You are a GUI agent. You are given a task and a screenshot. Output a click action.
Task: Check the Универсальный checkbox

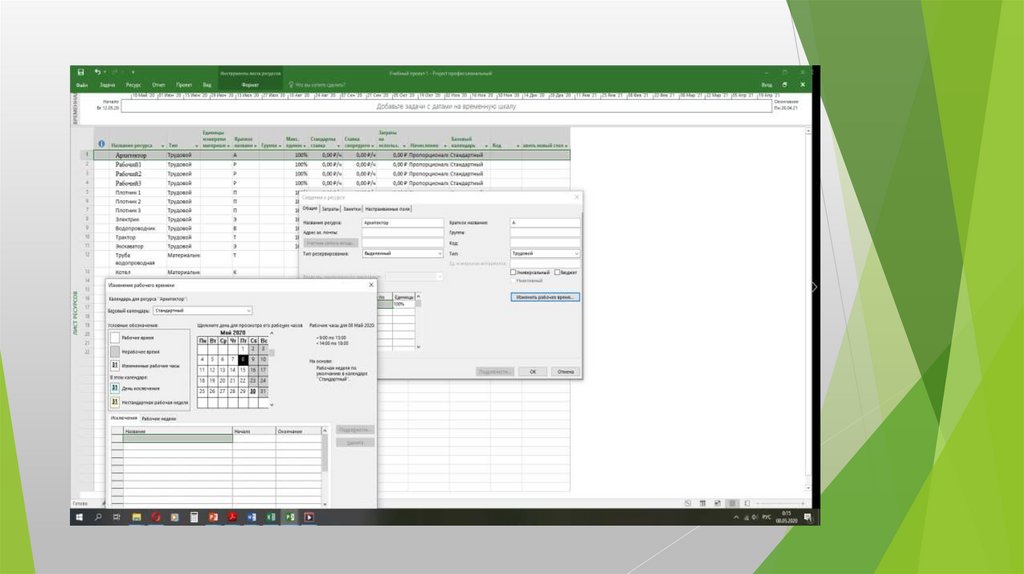click(513, 272)
